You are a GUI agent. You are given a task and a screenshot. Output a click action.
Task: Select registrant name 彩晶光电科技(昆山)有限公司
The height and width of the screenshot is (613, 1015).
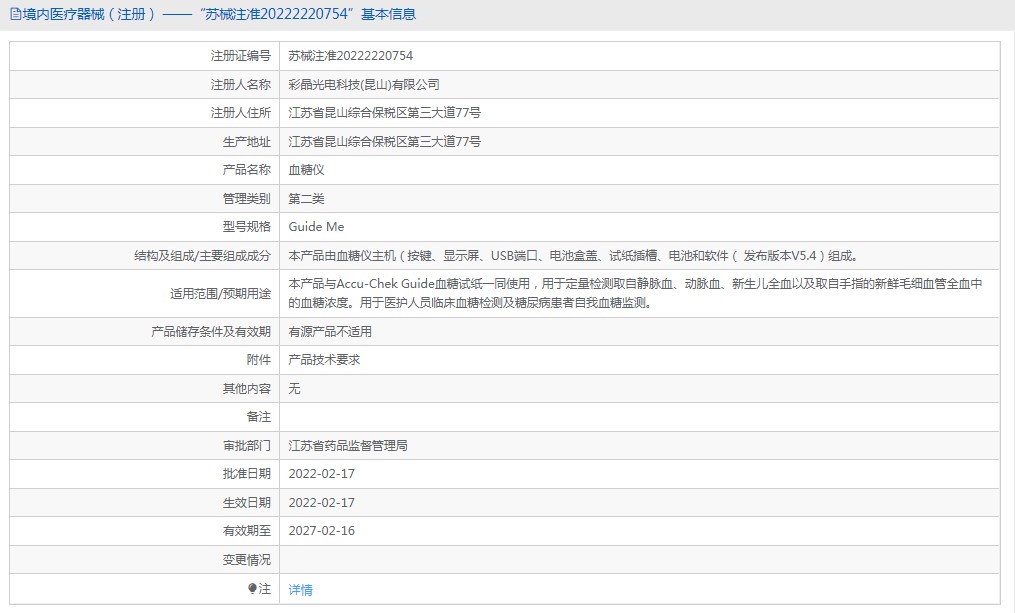coord(364,84)
